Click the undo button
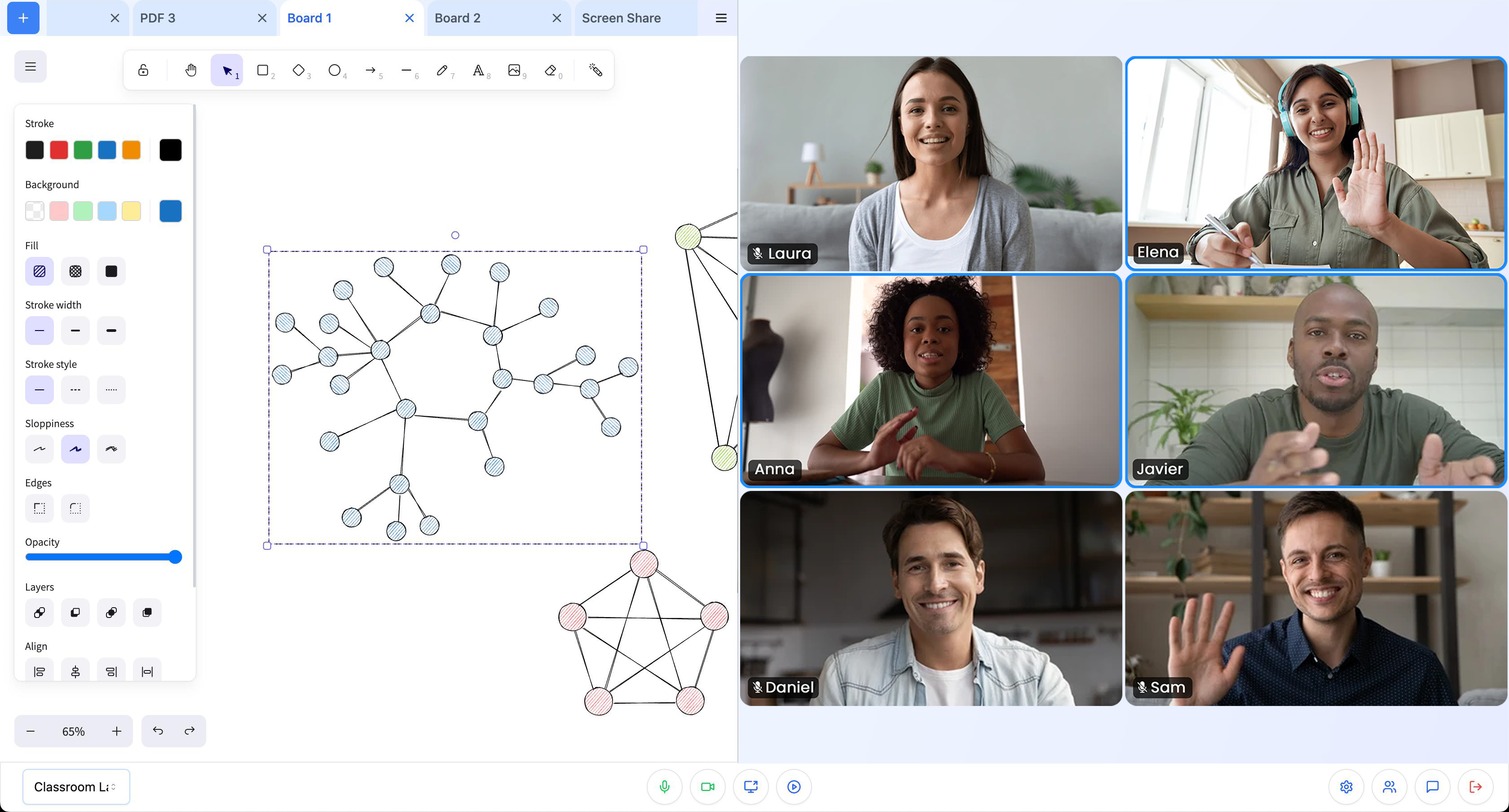The height and width of the screenshot is (812, 1509). click(x=158, y=731)
